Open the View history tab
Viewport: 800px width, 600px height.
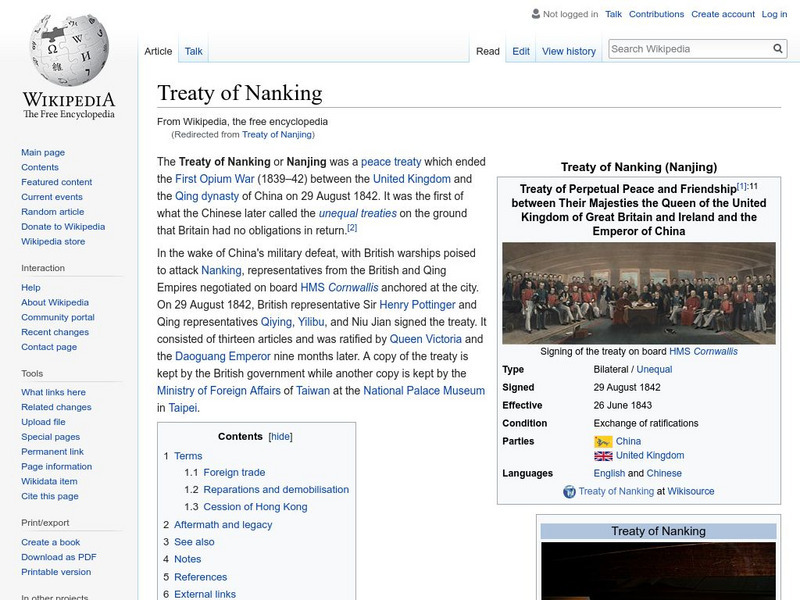click(x=569, y=51)
